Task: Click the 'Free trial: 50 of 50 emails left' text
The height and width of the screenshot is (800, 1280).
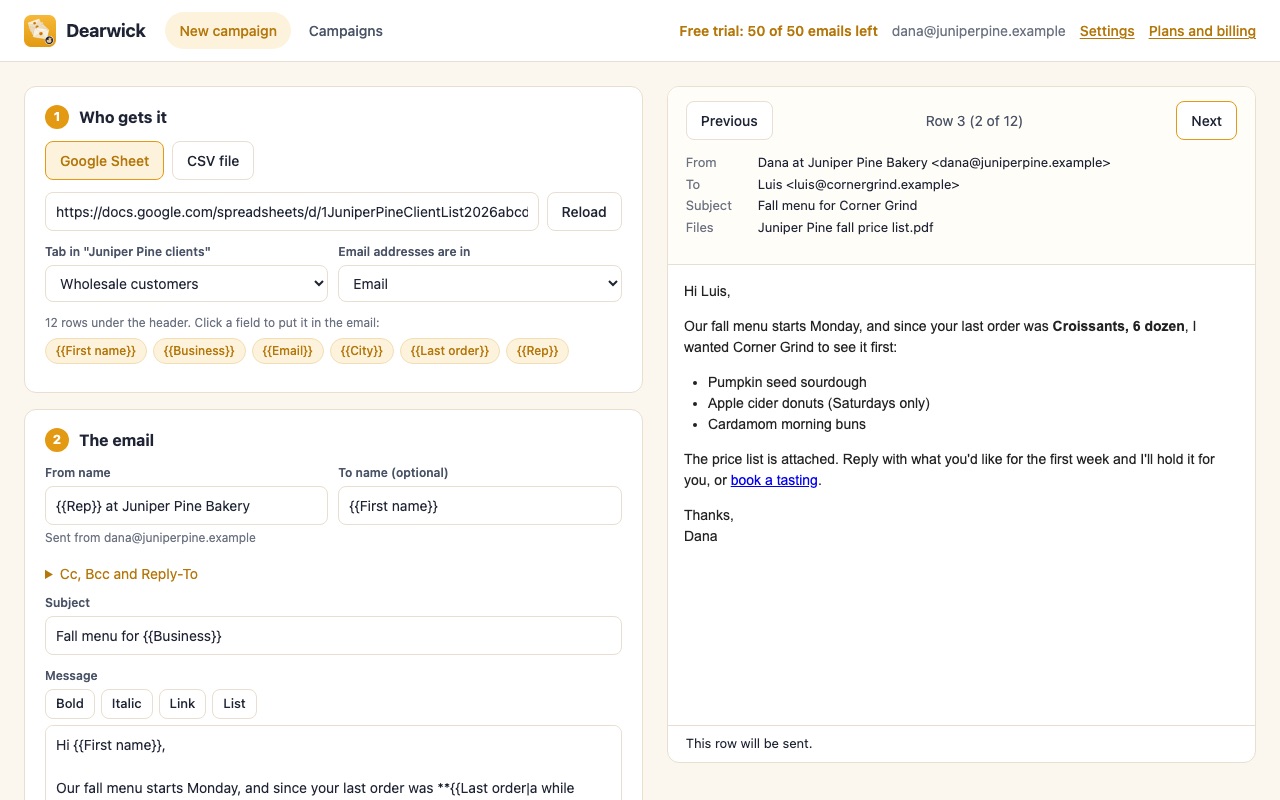Action: coord(778,31)
